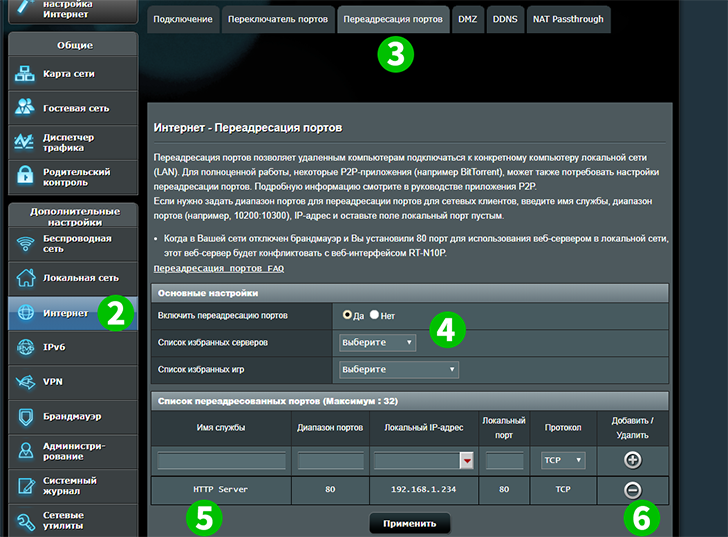
Task: Open Сетевые утилиты tools icon
Action: [26, 521]
